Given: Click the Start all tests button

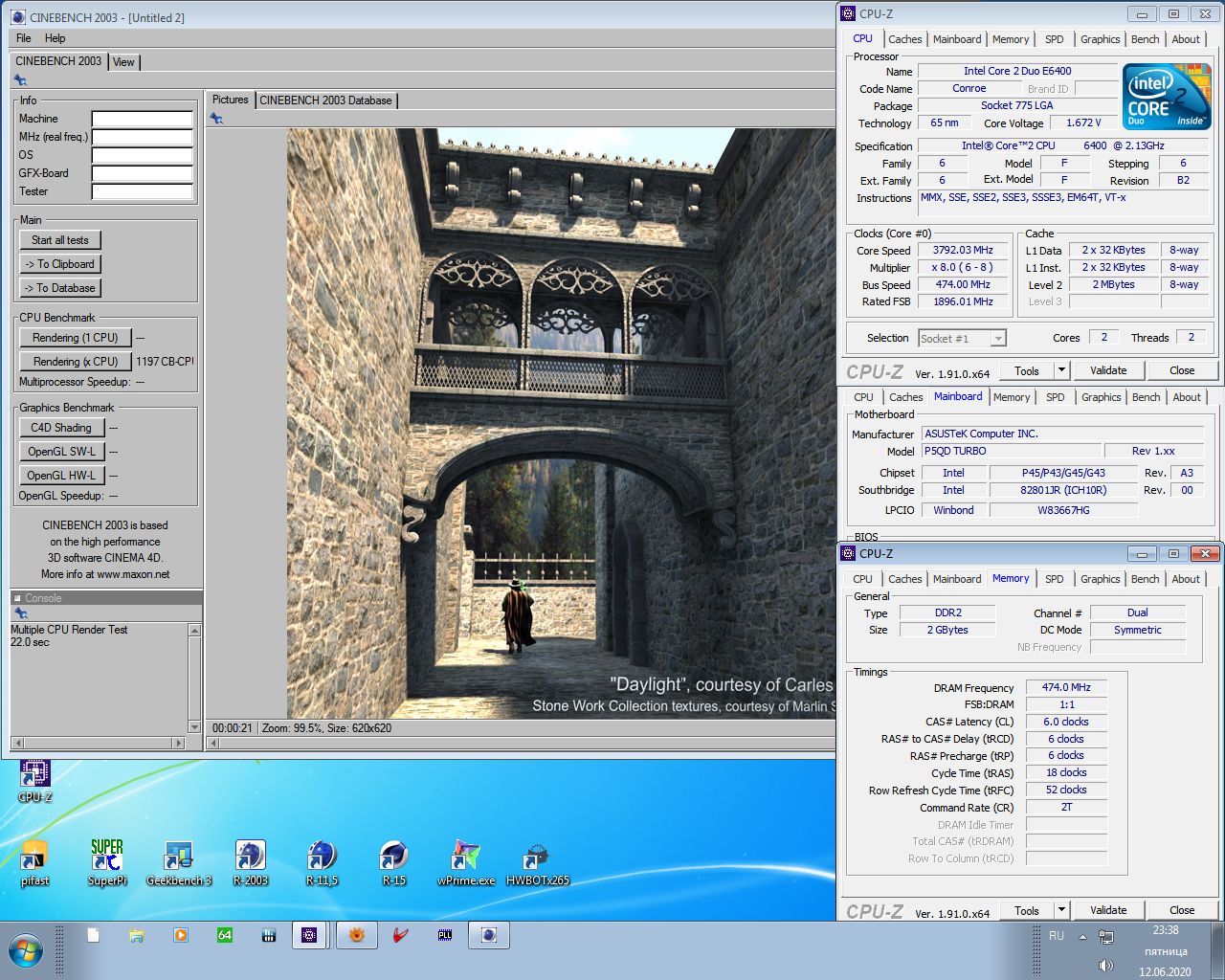Looking at the screenshot, I should 60,240.
